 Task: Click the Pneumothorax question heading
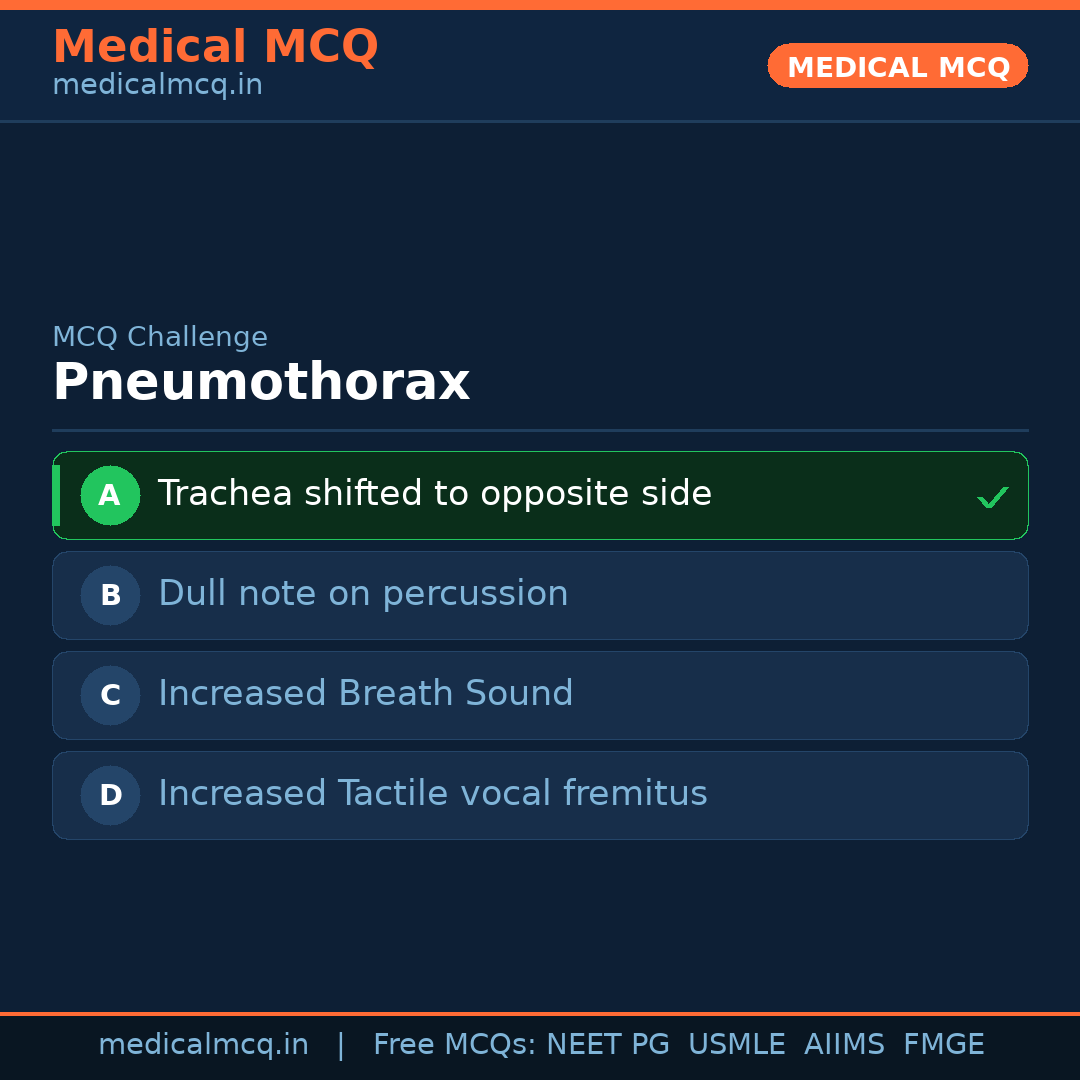[261, 382]
